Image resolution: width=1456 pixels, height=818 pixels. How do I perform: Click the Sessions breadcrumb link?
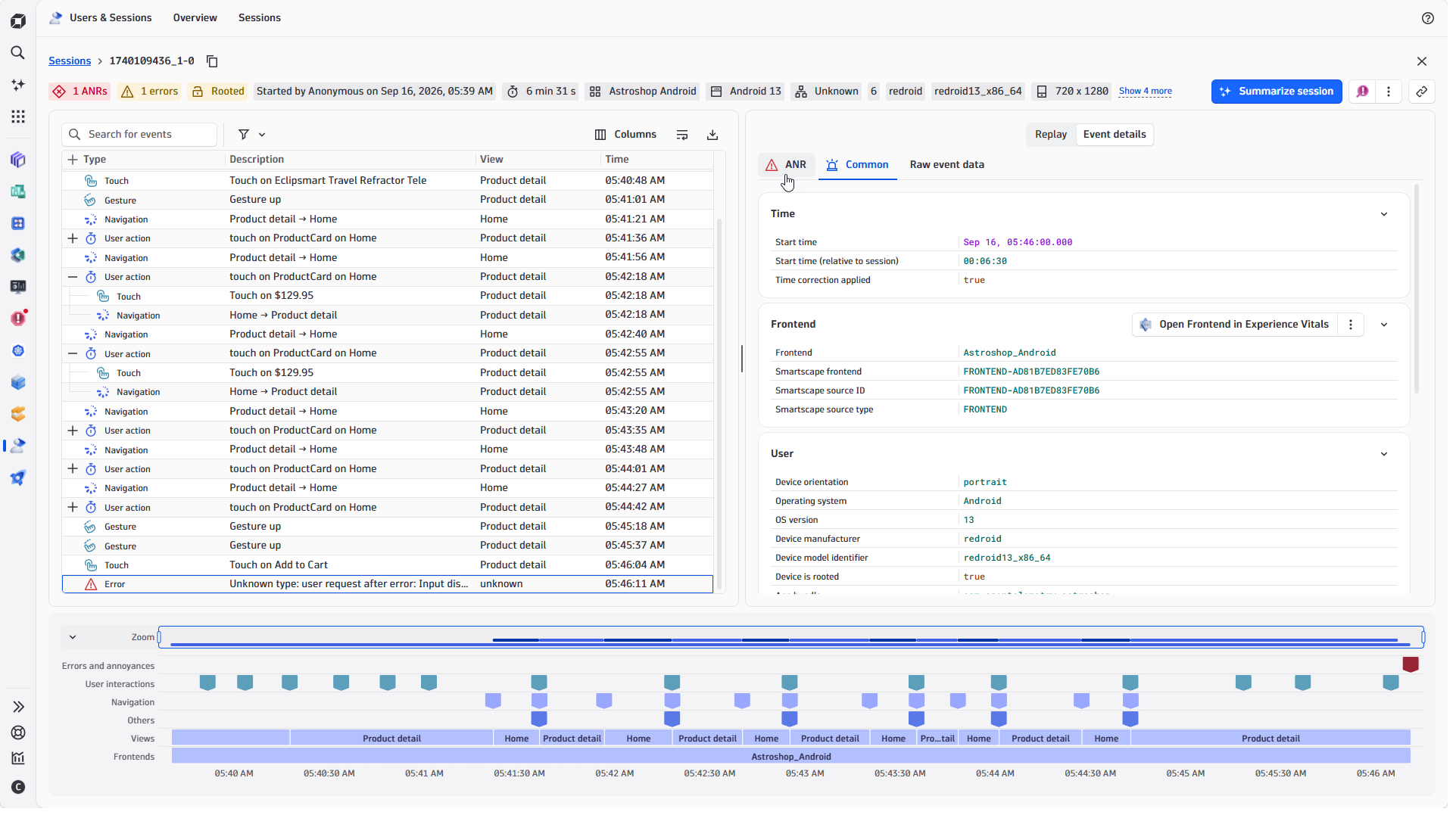coord(70,61)
